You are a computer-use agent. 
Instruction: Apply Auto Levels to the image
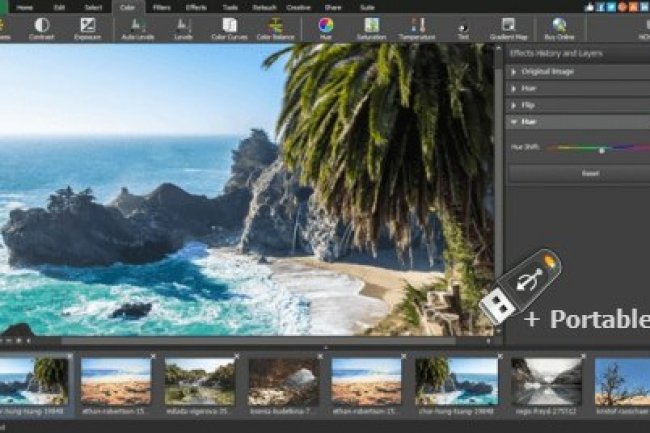point(138,27)
